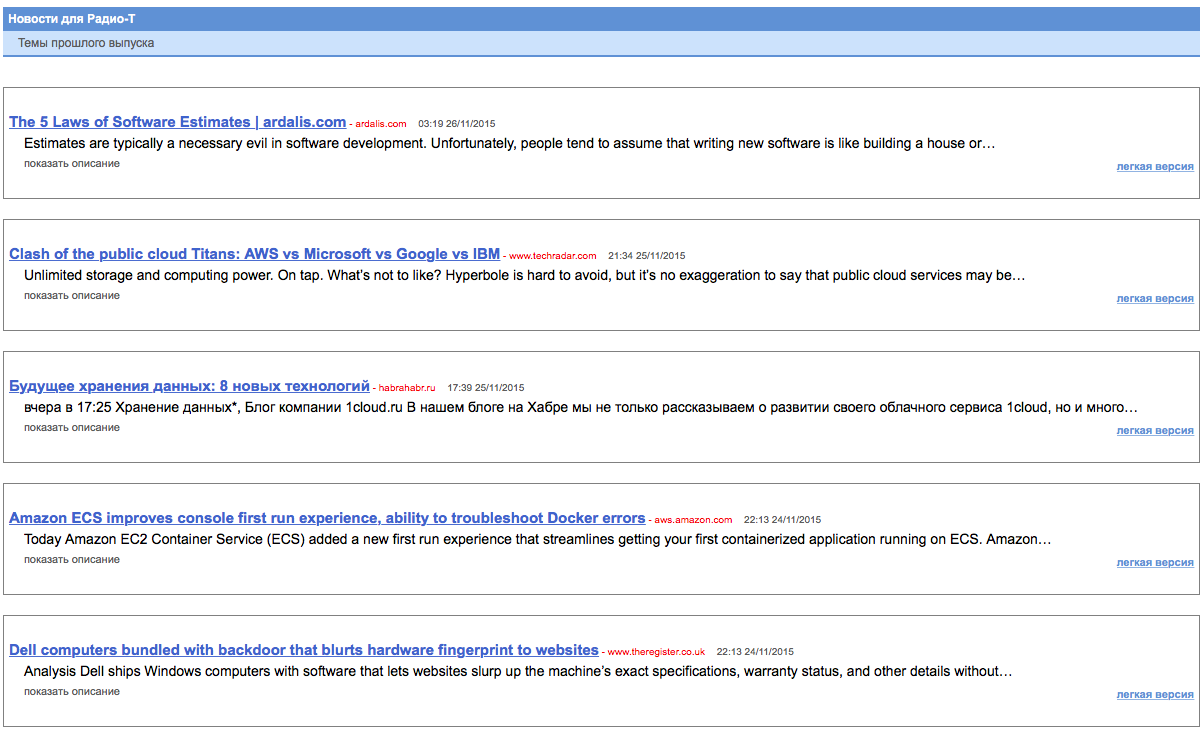Open 'легкая версия' for Software Estimates article

tap(1154, 167)
